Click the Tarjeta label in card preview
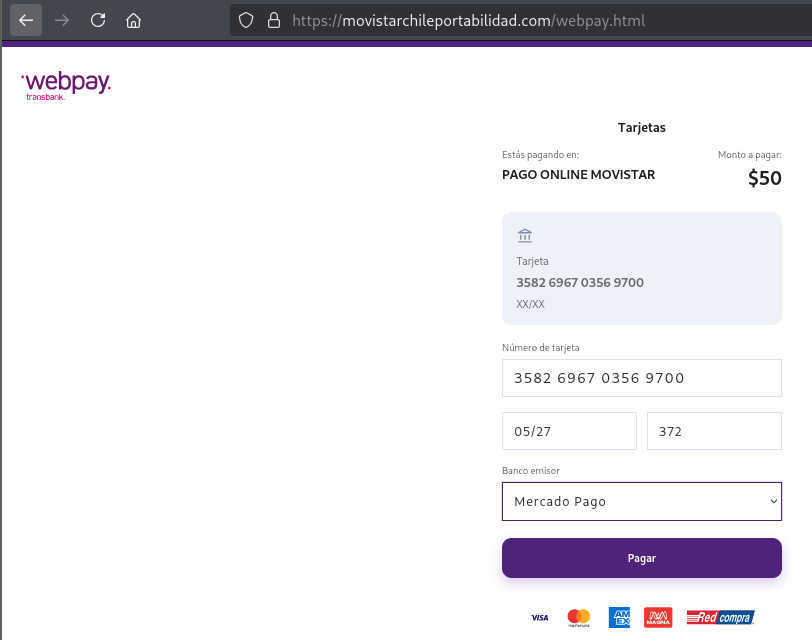This screenshot has height=640, width=812. click(532, 261)
